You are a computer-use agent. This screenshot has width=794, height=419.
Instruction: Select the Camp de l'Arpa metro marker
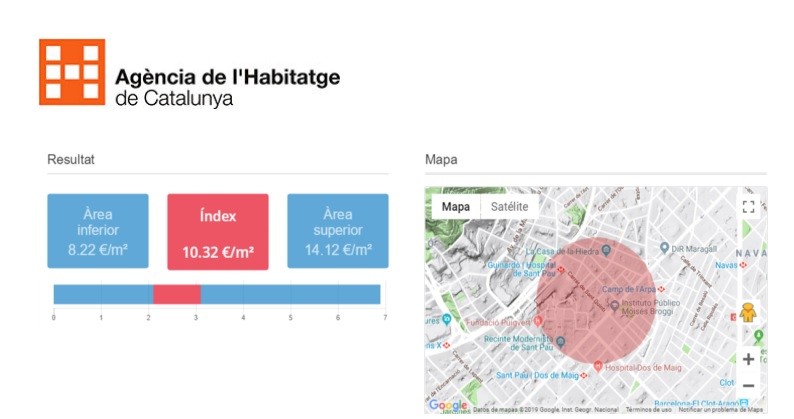pos(661,290)
